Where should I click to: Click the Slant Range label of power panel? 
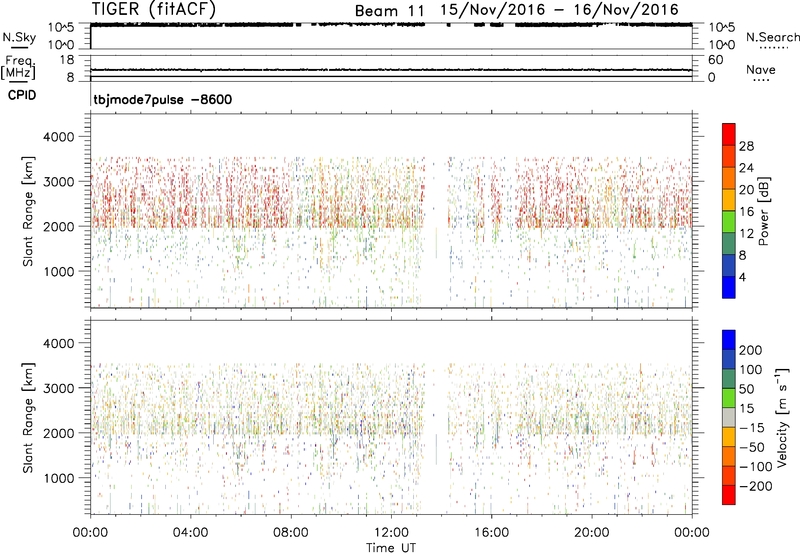[x=28, y=211]
